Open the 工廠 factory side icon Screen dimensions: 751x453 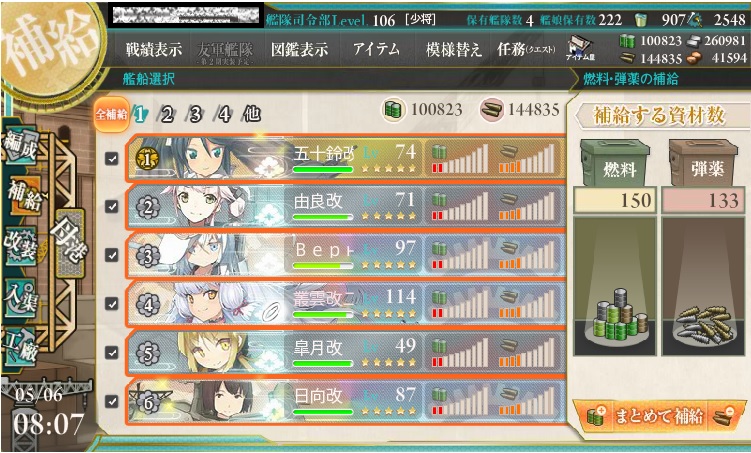(20, 347)
